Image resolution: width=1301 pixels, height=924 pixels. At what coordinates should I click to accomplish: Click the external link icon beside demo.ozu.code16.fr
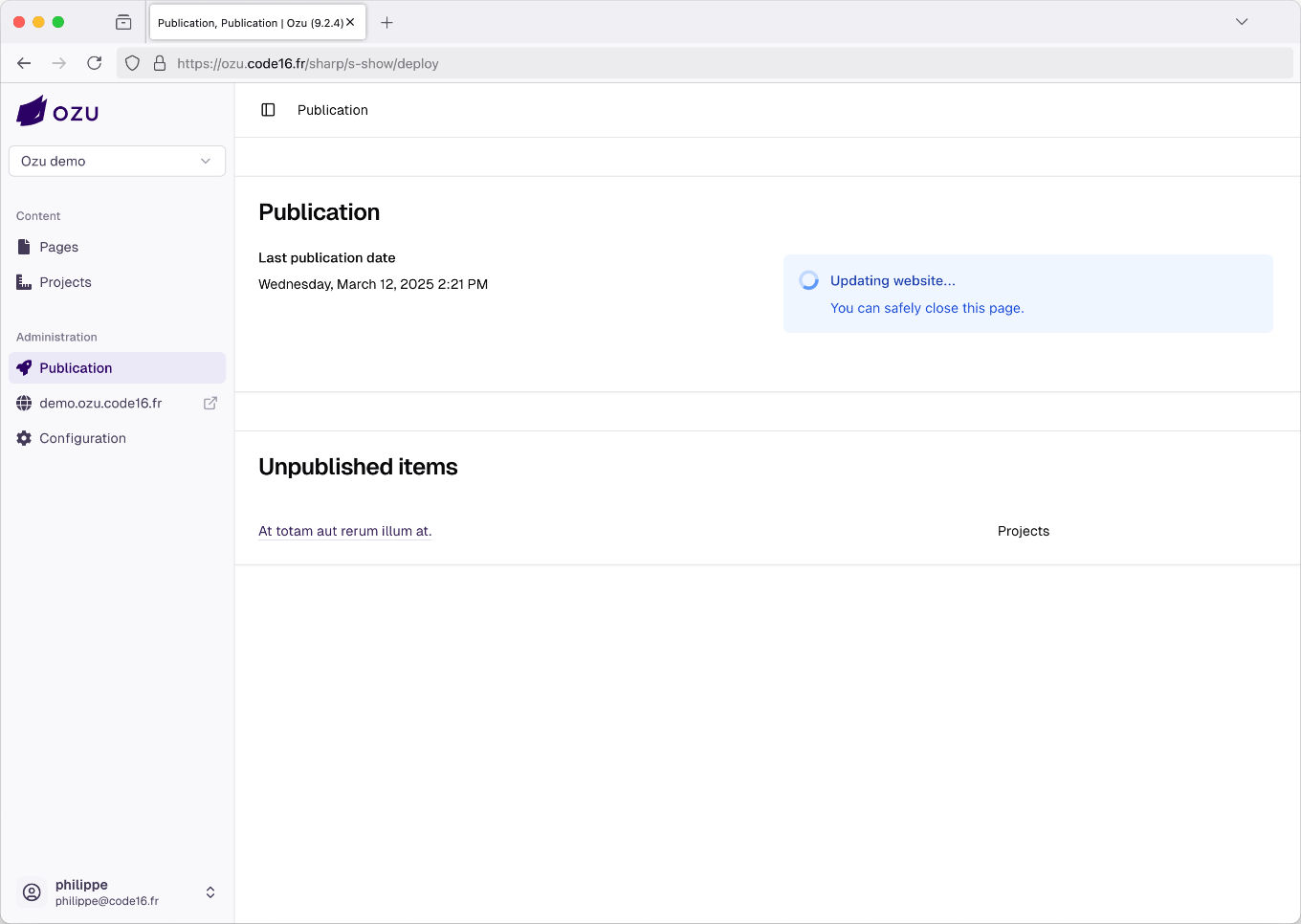[x=209, y=403]
